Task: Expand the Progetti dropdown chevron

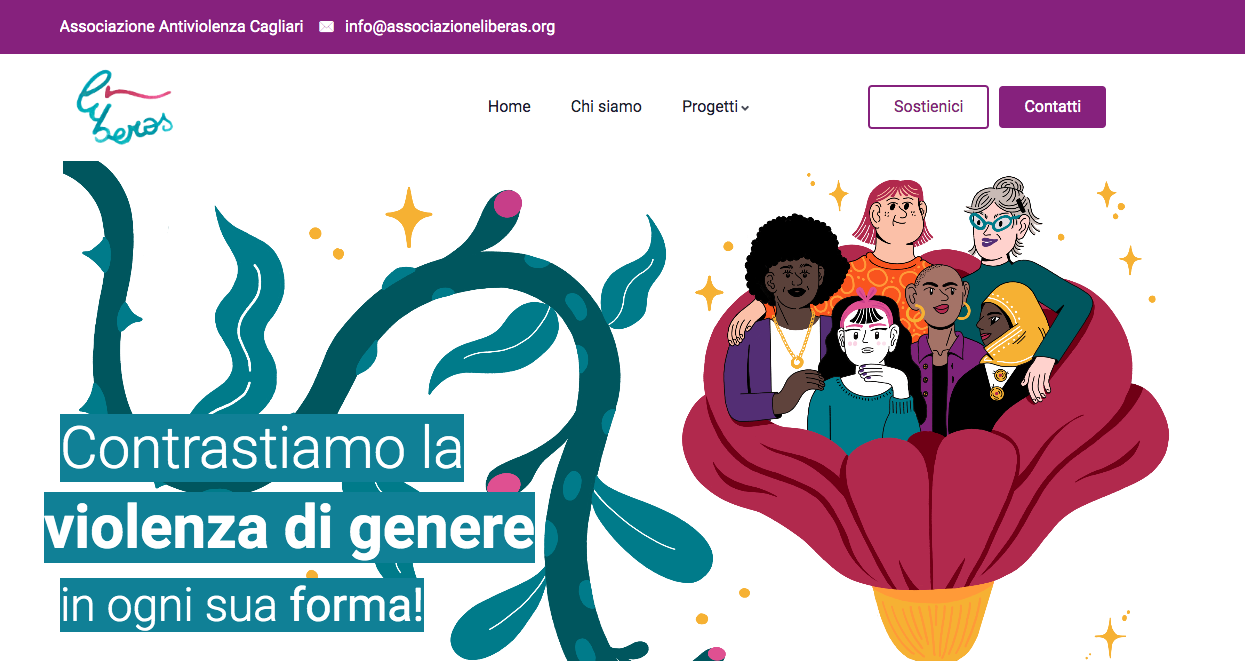Action: pos(745,108)
